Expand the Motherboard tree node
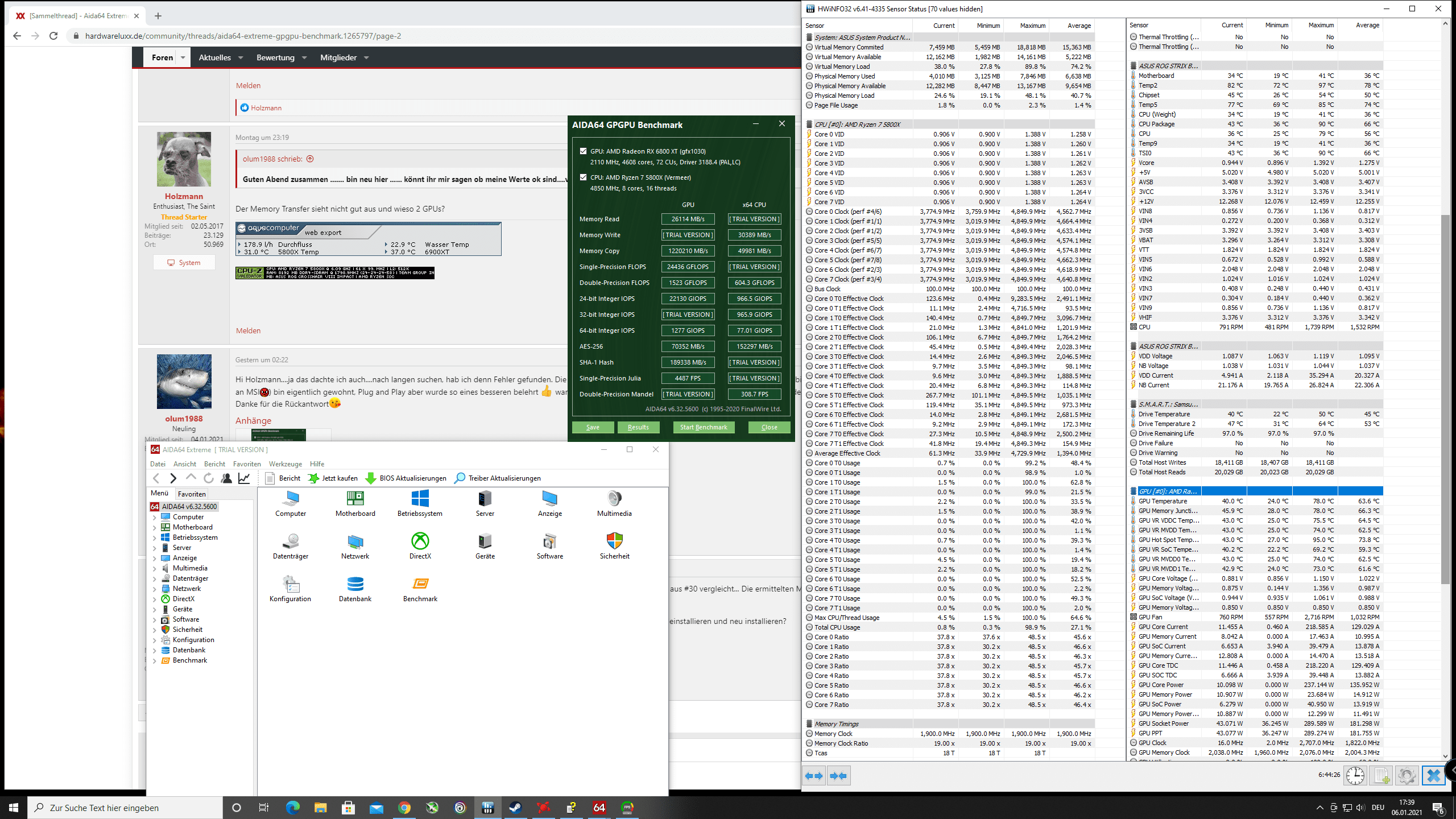 click(x=155, y=527)
